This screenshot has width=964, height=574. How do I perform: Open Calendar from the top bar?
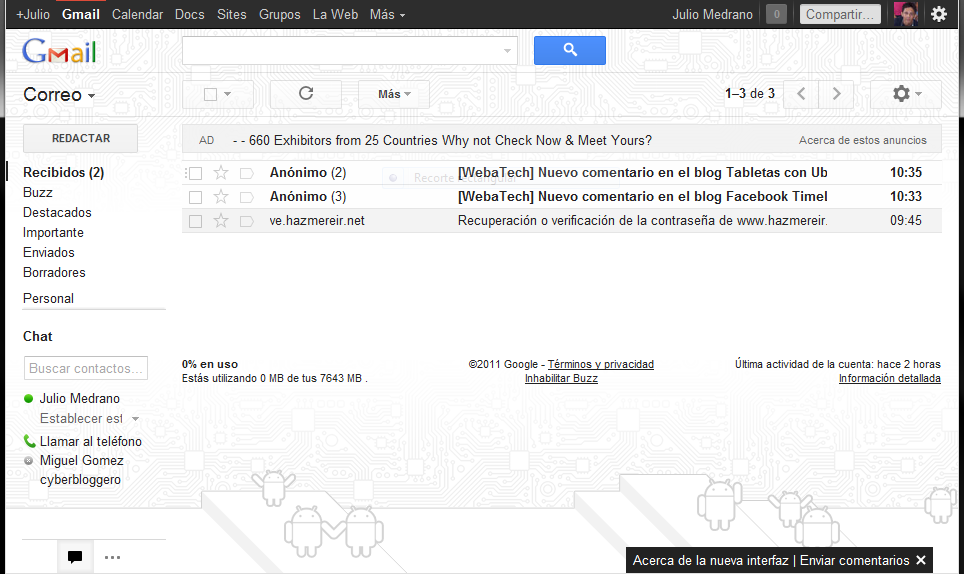[137, 14]
